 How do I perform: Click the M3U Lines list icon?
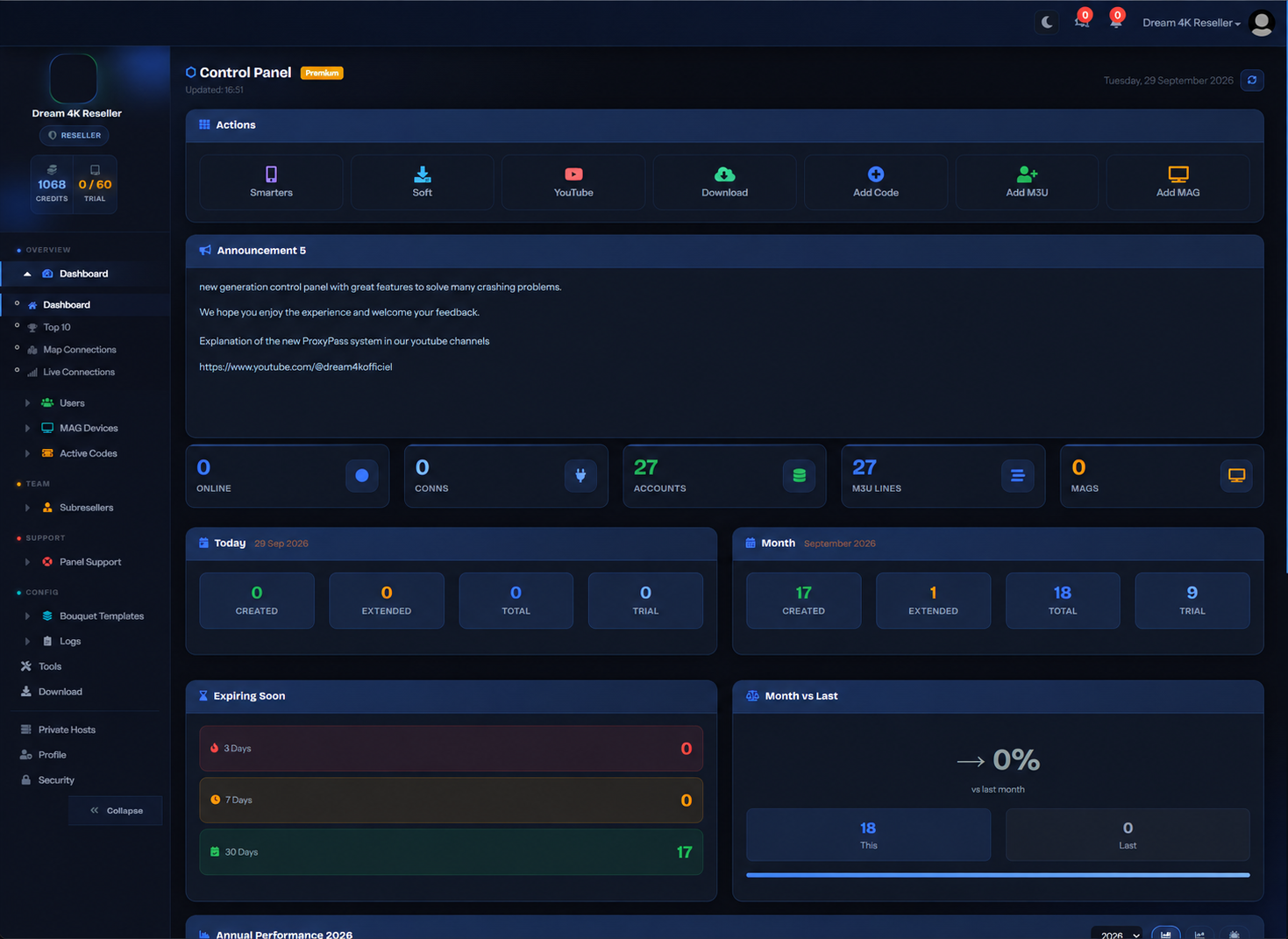pos(1017,475)
